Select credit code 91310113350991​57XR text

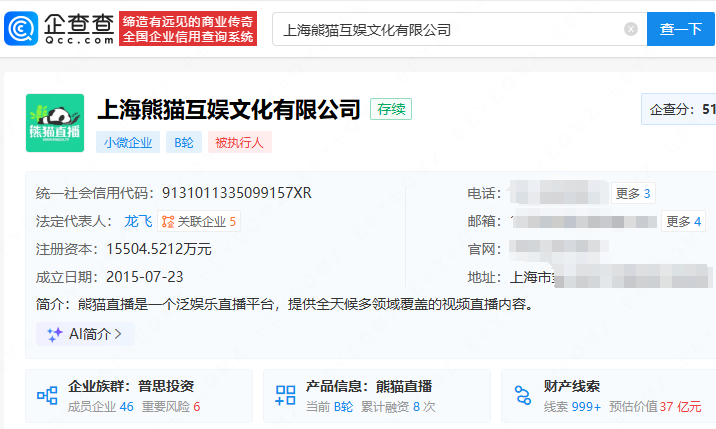[x=237, y=193]
